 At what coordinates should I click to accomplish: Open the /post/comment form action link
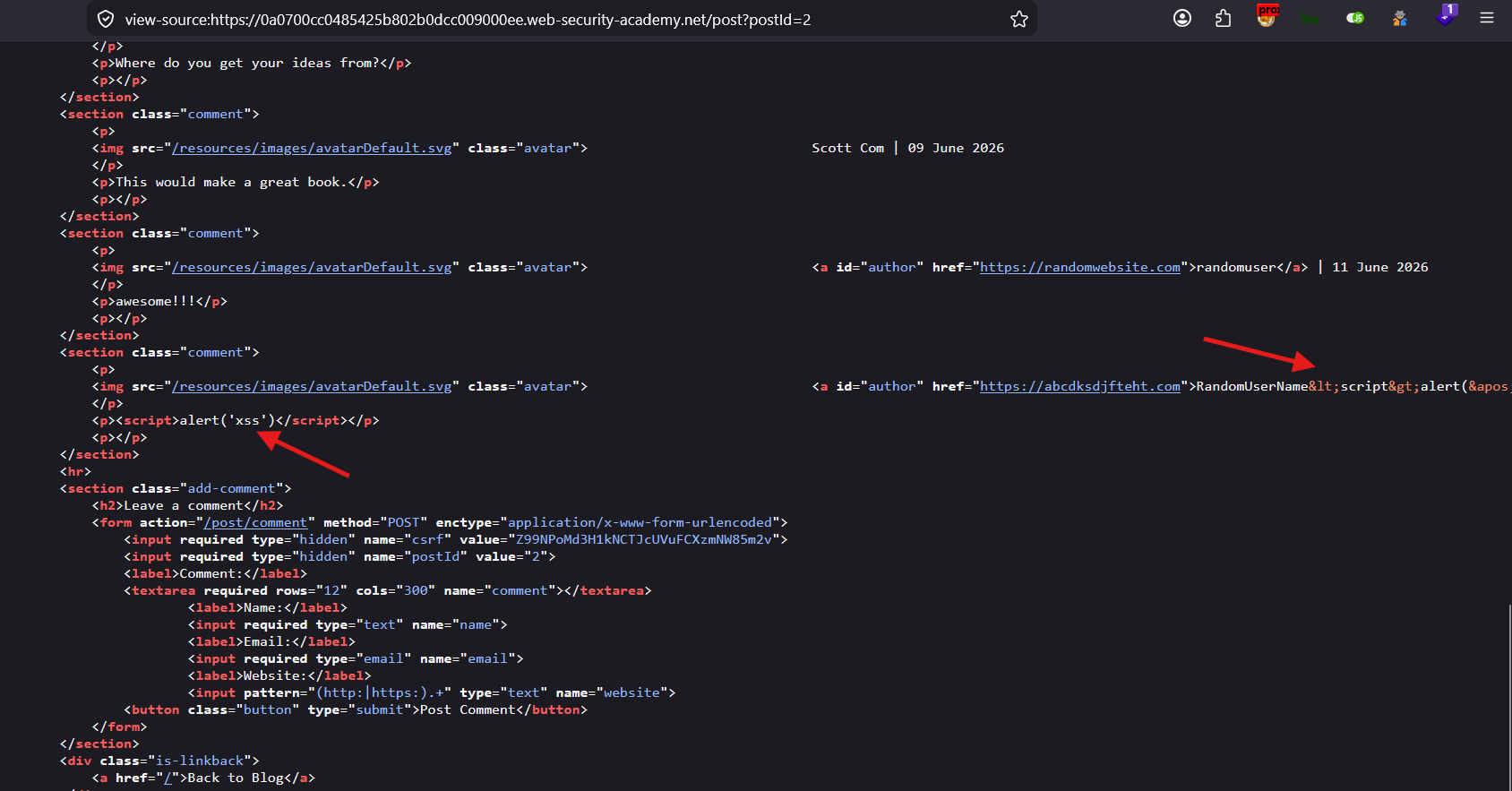tap(256, 522)
